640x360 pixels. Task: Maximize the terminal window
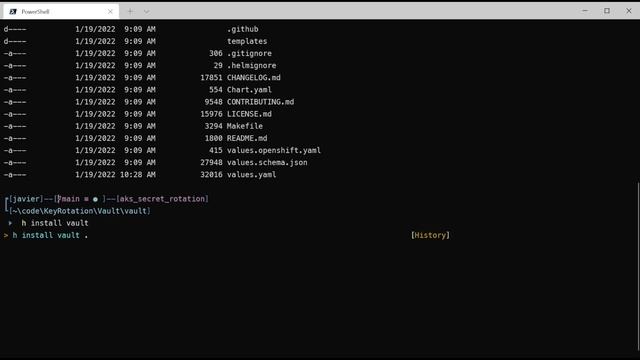pos(607,11)
